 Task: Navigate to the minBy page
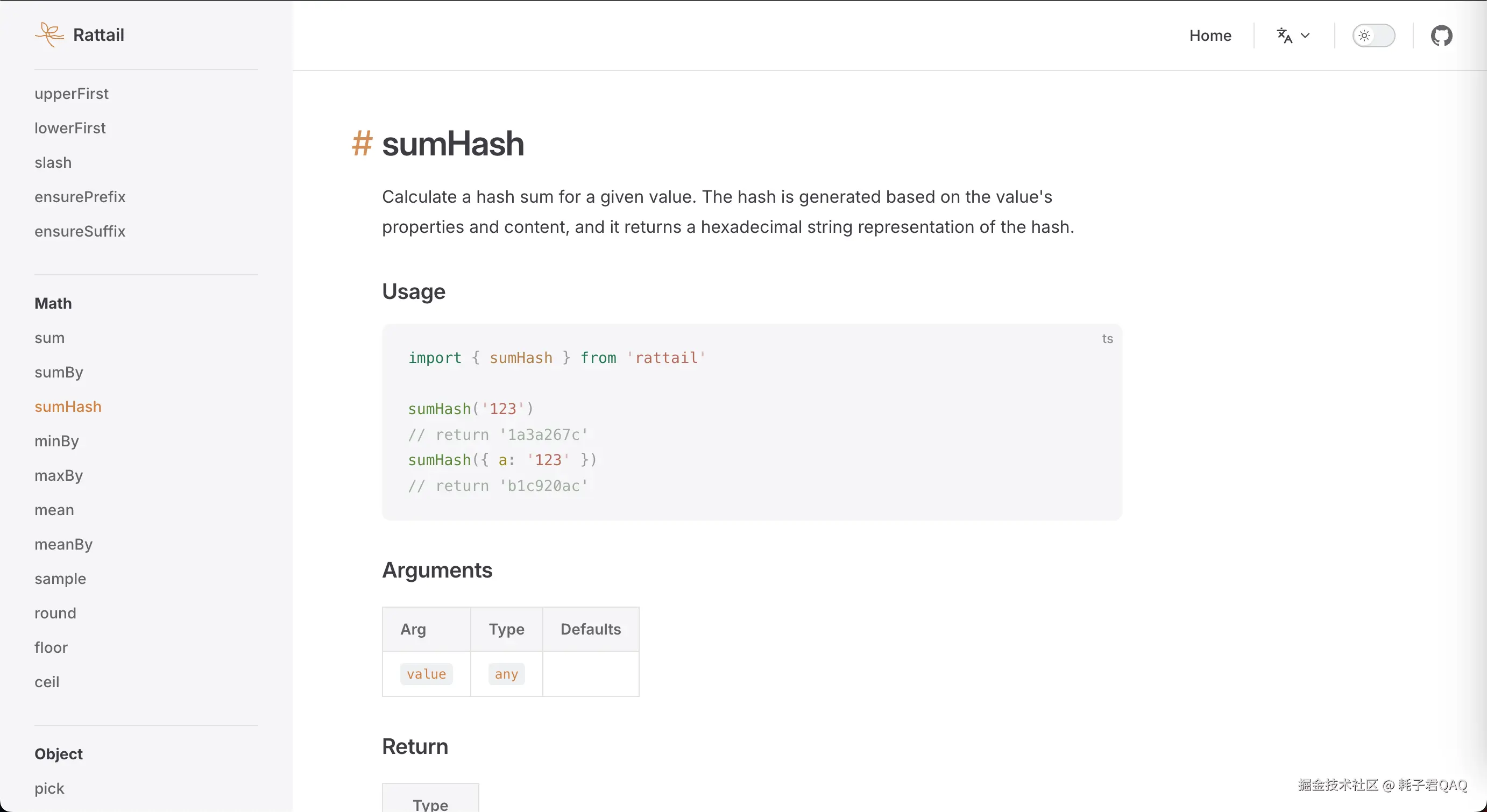[x=56, y=441]
